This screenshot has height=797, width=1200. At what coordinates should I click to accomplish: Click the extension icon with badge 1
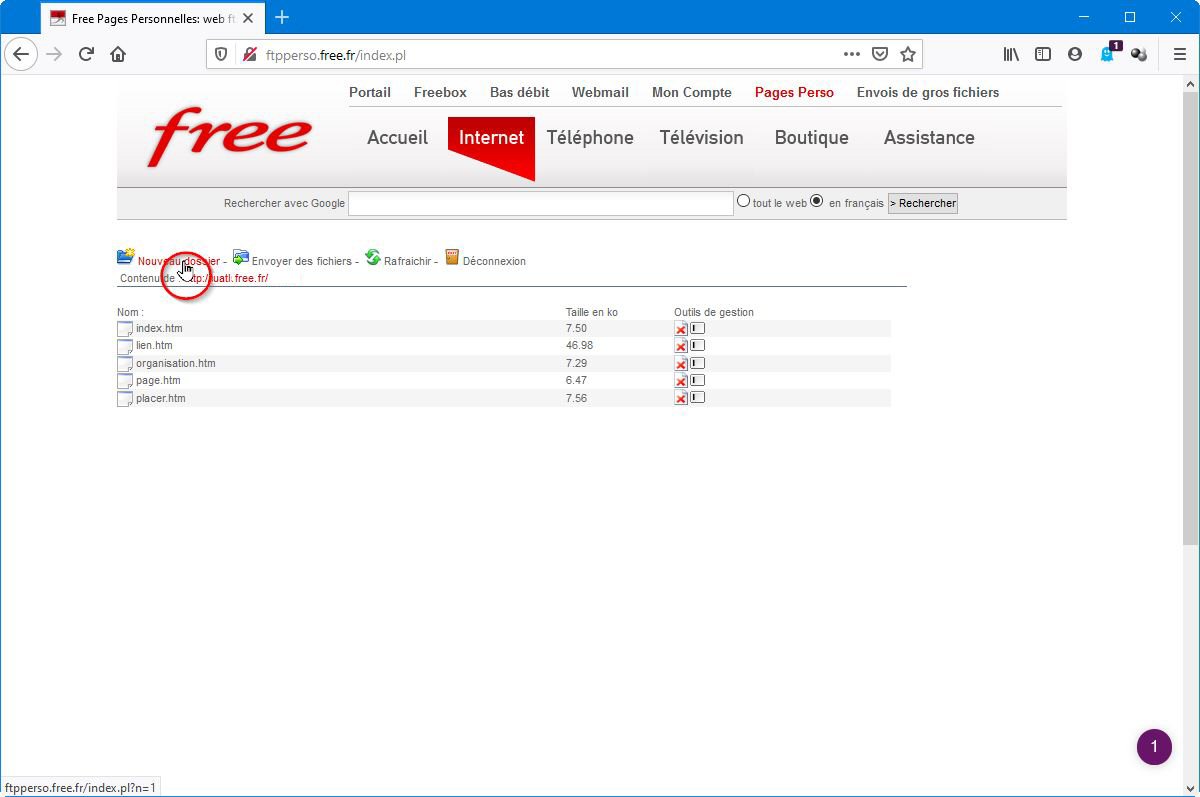(1109, 53)
